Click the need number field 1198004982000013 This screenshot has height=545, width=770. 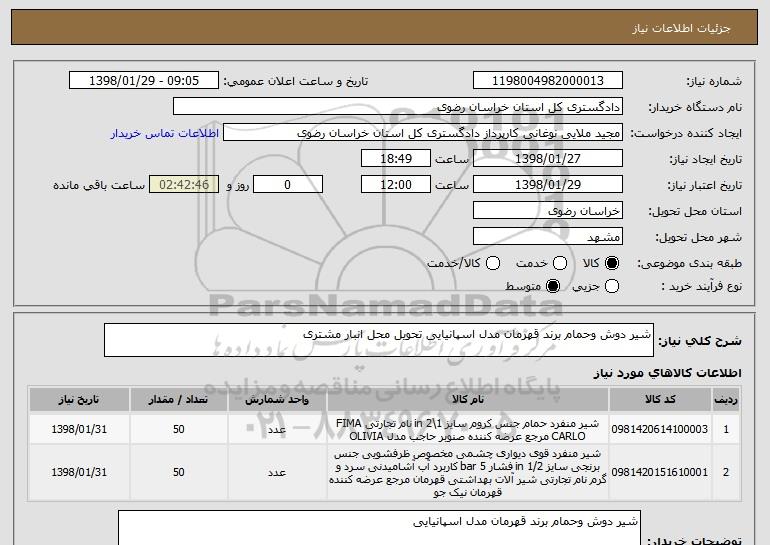click(548, 81)
